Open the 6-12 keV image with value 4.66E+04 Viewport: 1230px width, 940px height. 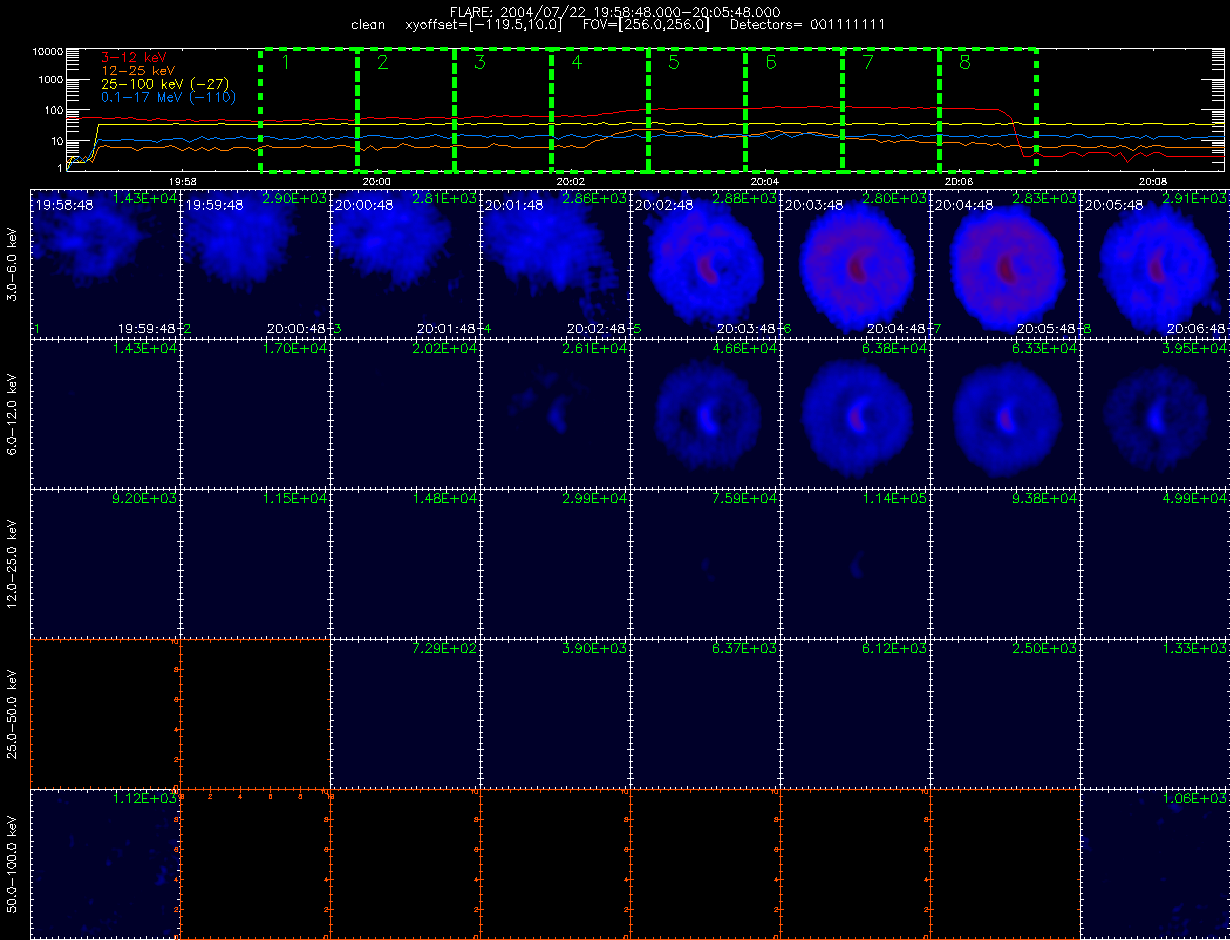click(705, 413)
